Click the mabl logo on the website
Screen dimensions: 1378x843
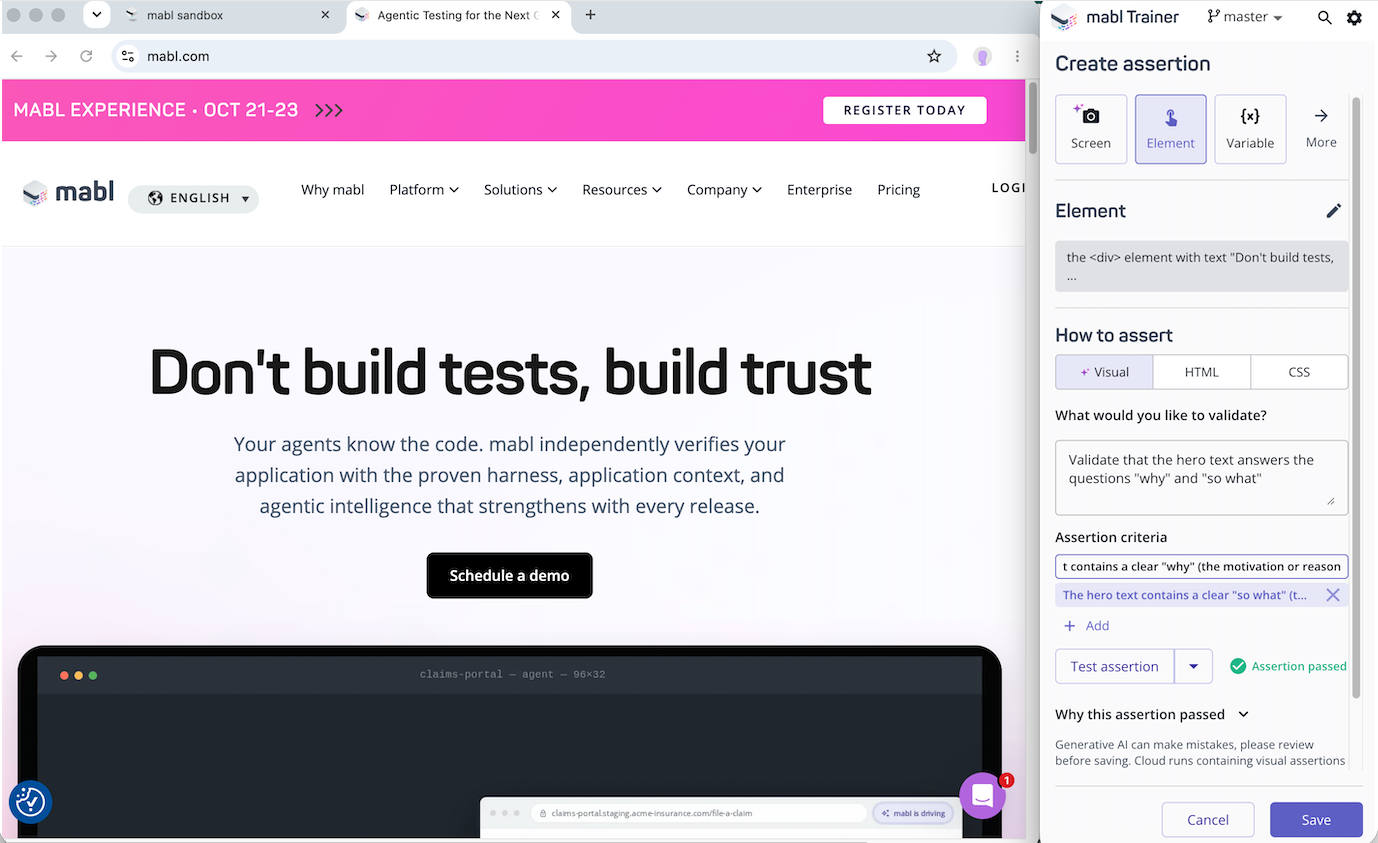pyautogui.click(x=68, y=192)
